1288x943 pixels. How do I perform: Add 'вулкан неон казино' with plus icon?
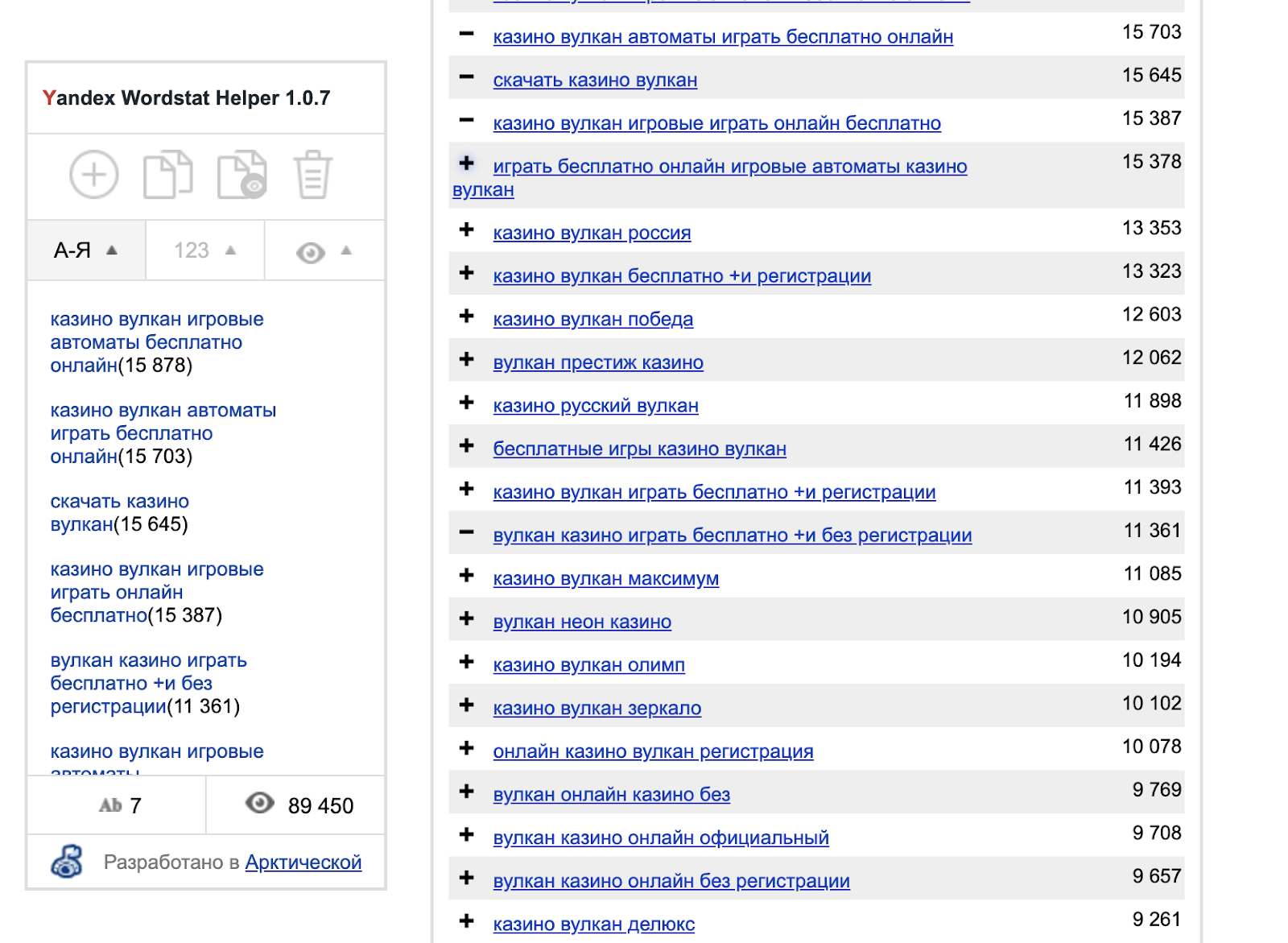click(466, 618)
